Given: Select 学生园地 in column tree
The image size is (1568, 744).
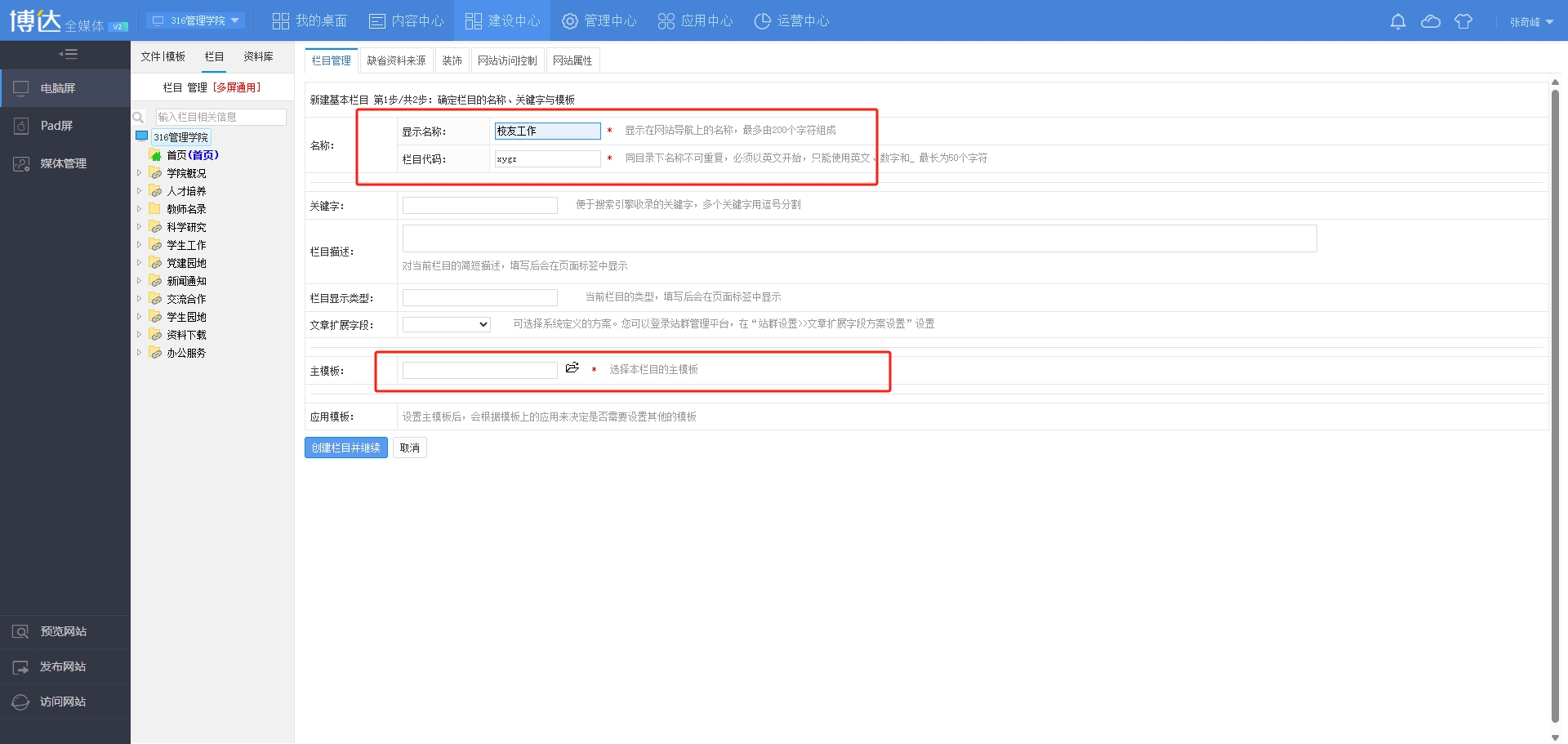Looking at the screenshot, I should [x=186, y=317].
